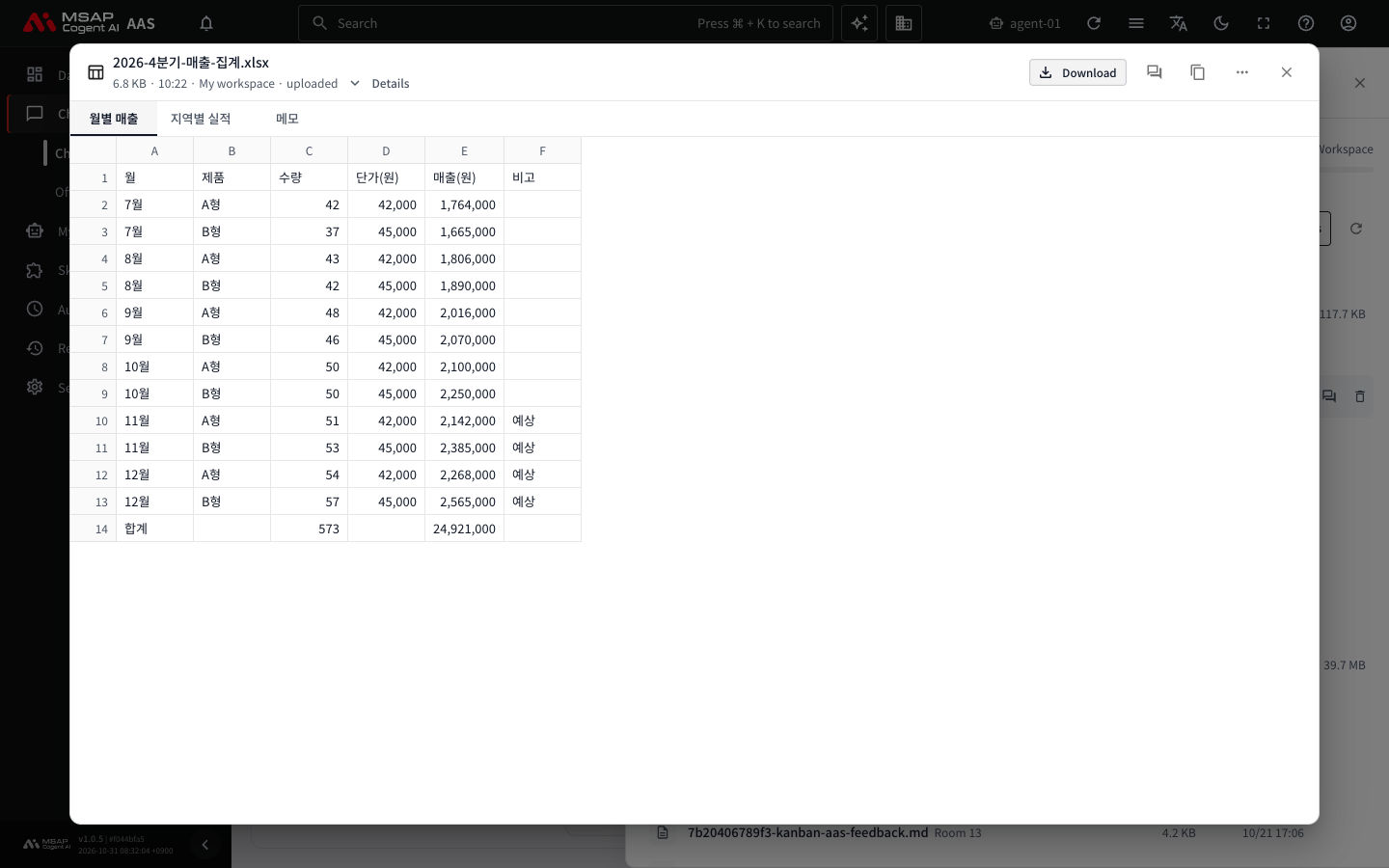Switch to the 메모 sheet tab

pos(287,119)
